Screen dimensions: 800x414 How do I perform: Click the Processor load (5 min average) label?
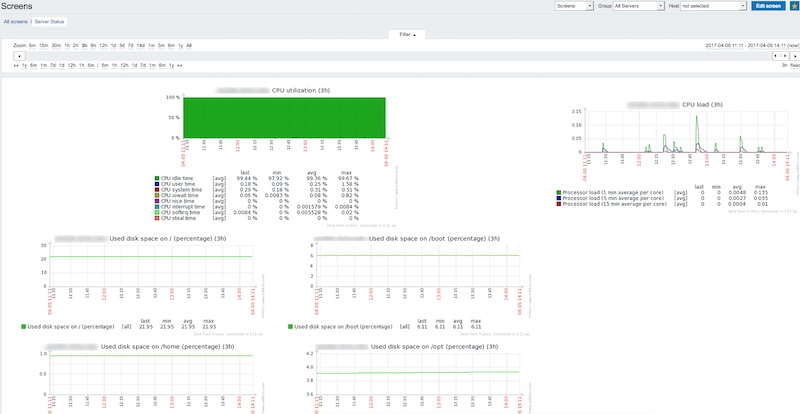tap(613, 198)
